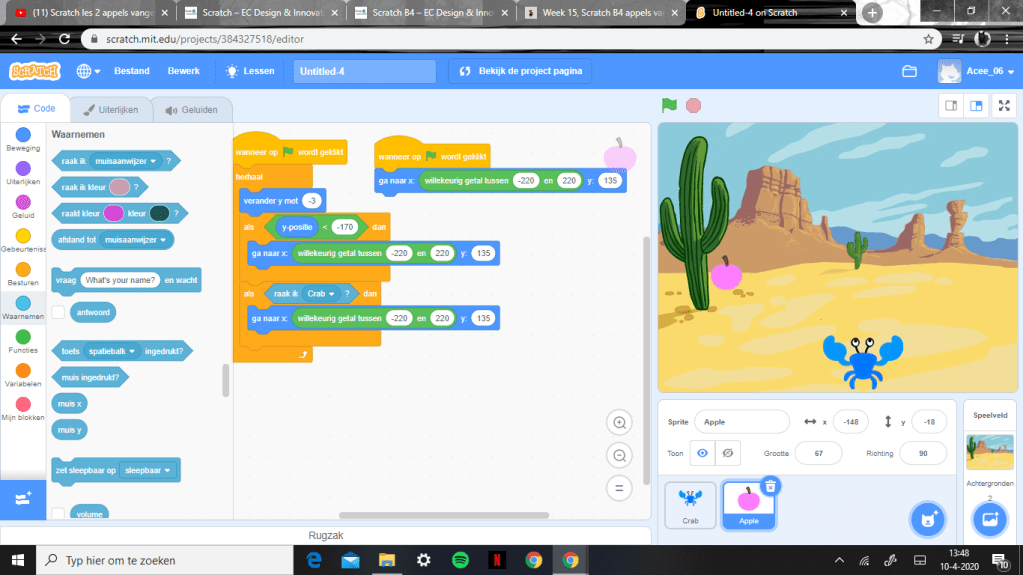Viewport: 1023px width, 575px height.
Task: Click the pink color swatch in raak ik kleur
Action: point(119,187)
